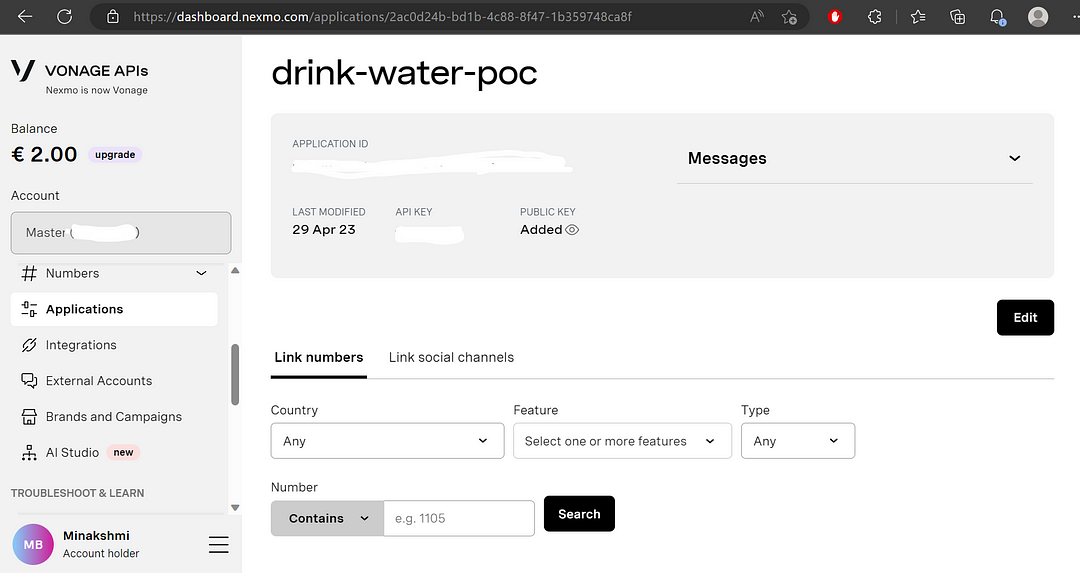Open the hamburger menu beside Minakshmi

point(218,545)
